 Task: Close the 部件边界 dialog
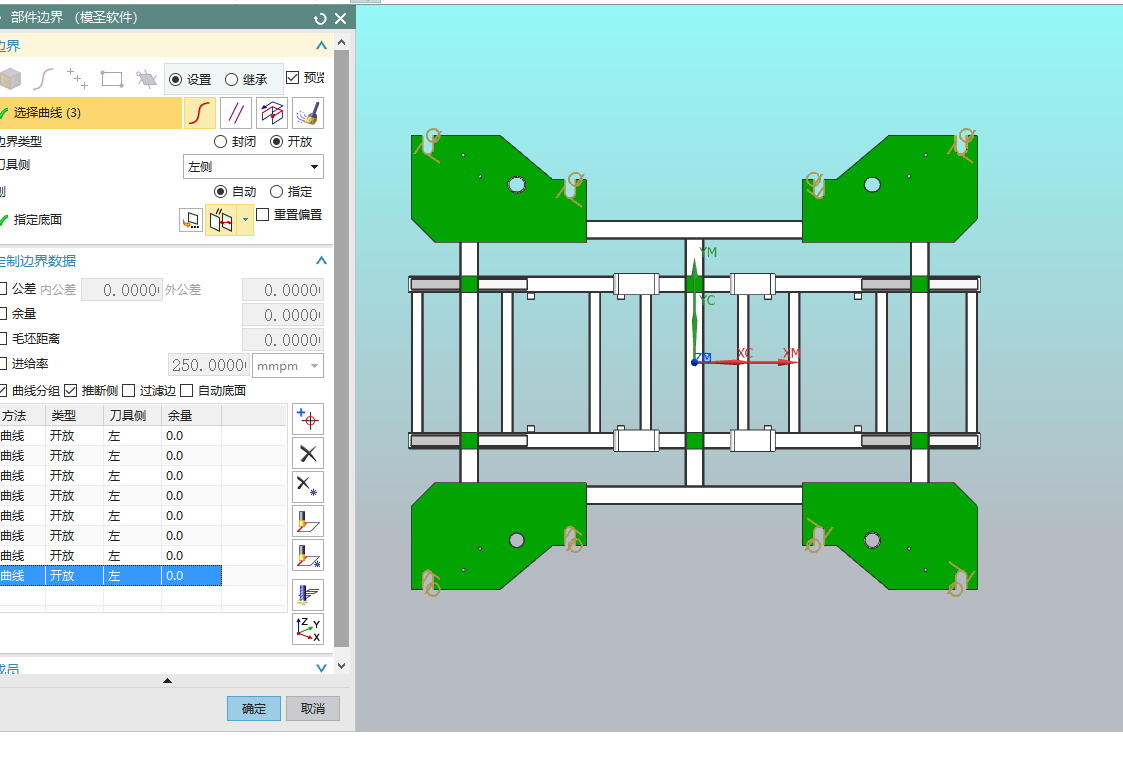click(x=341, y=19)
